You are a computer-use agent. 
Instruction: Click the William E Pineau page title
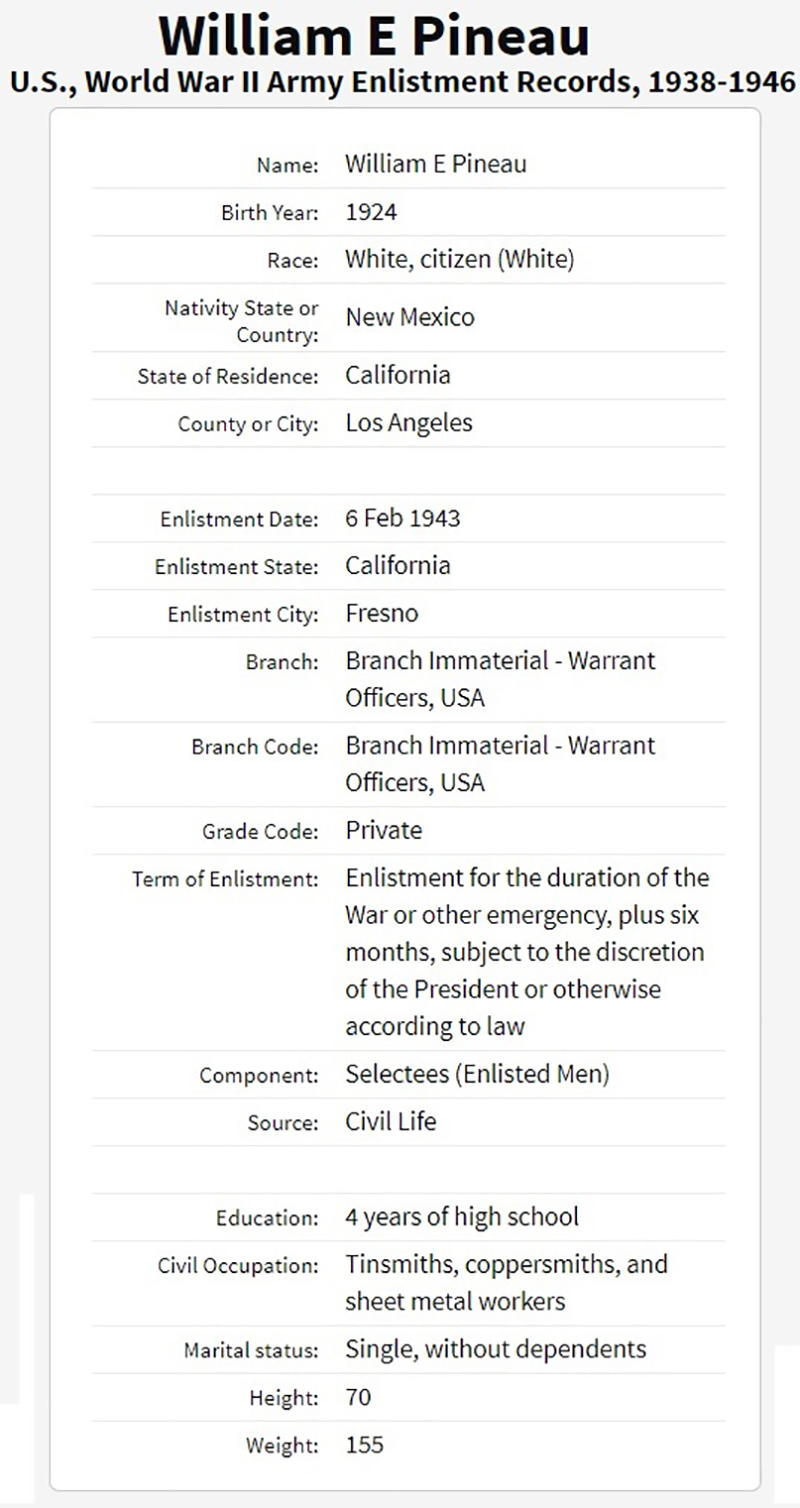(373, 38)
